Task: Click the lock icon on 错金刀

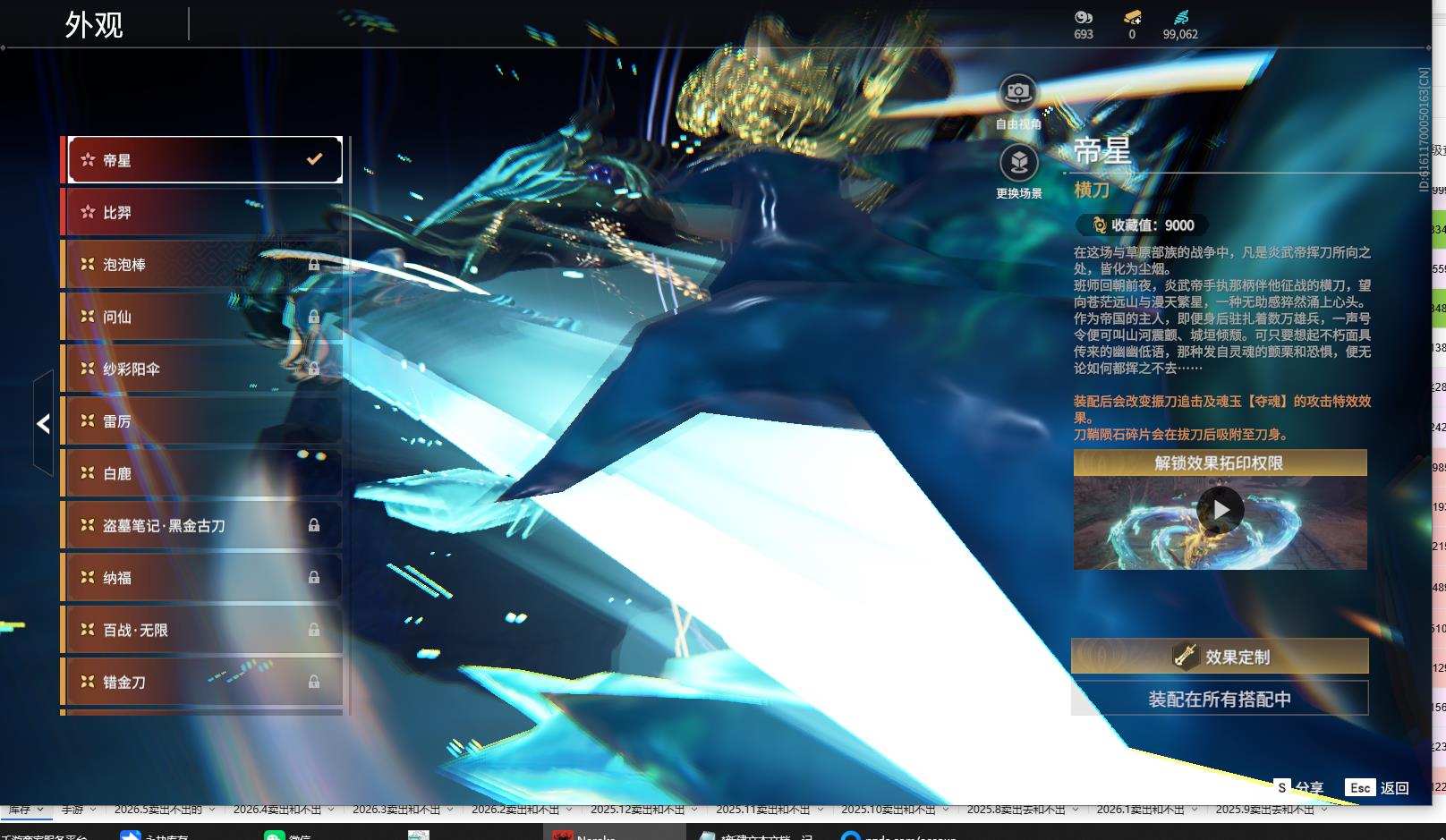Action: pyautogui.click(x=314, y=682)
